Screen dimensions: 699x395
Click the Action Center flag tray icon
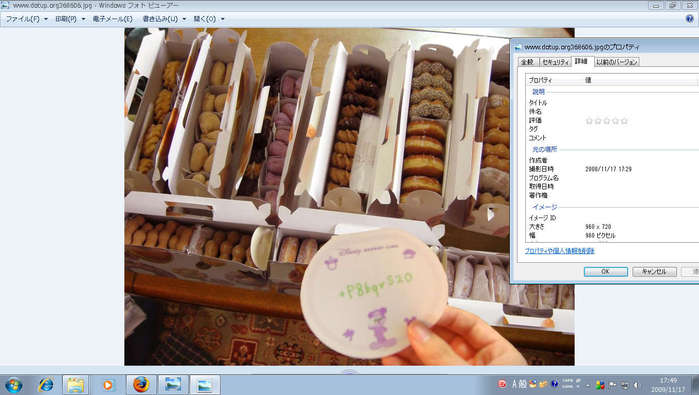coord(613,384)
